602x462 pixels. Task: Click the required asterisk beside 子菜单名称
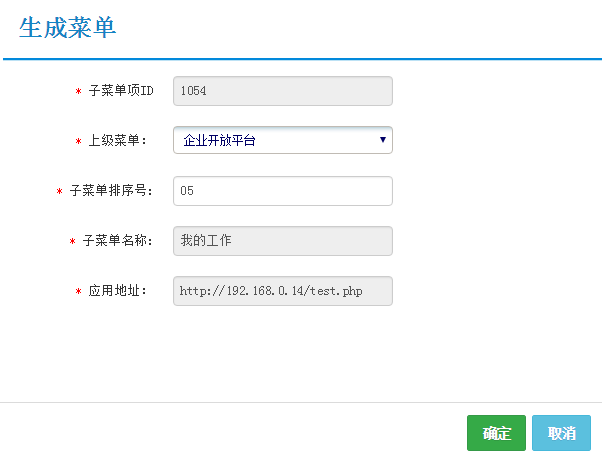tap(72, 242)
